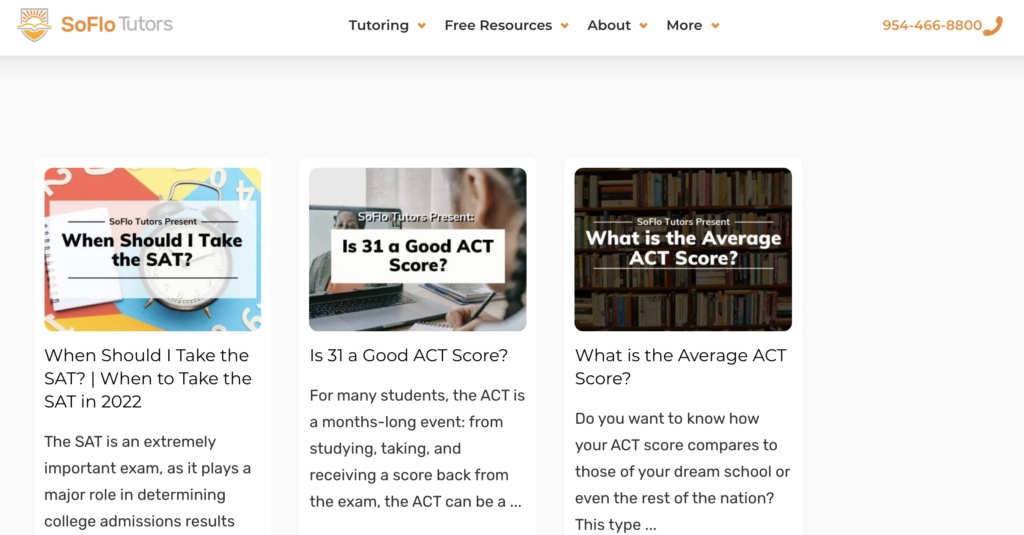This screenshot has height=535, width=1024.
Task: Click the 'What is the Average ACT Score?' article title
Action: [680, 367]
